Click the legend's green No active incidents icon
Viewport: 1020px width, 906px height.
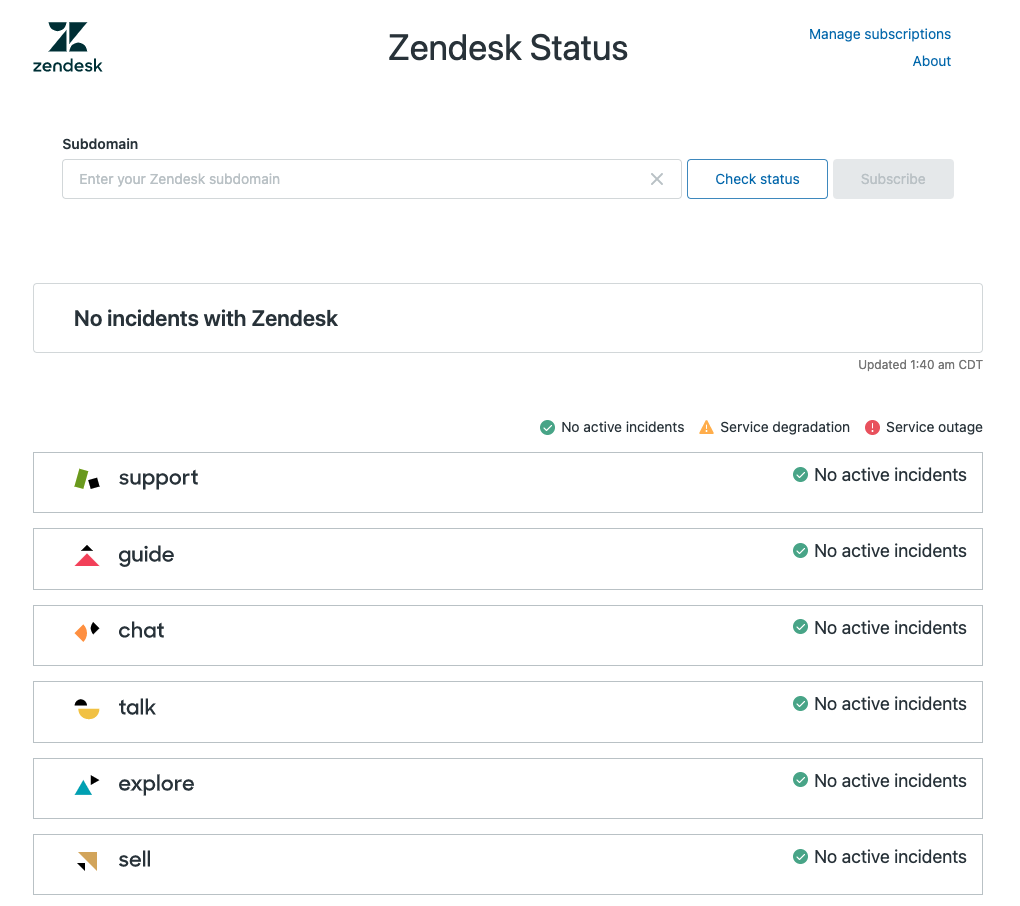(x=548, y=427)
